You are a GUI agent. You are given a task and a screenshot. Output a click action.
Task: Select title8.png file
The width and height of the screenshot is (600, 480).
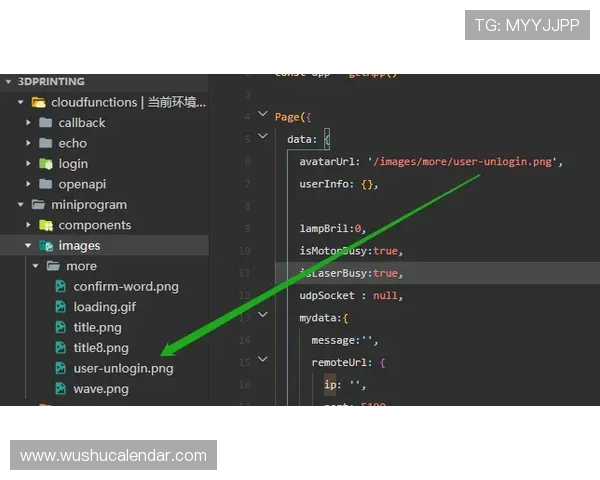click(100, 348)
